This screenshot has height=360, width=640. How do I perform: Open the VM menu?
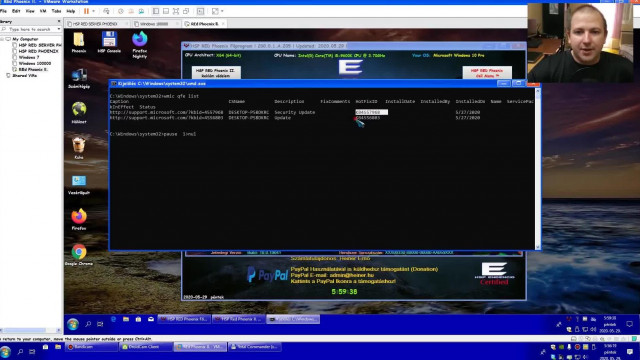point(43,11)
